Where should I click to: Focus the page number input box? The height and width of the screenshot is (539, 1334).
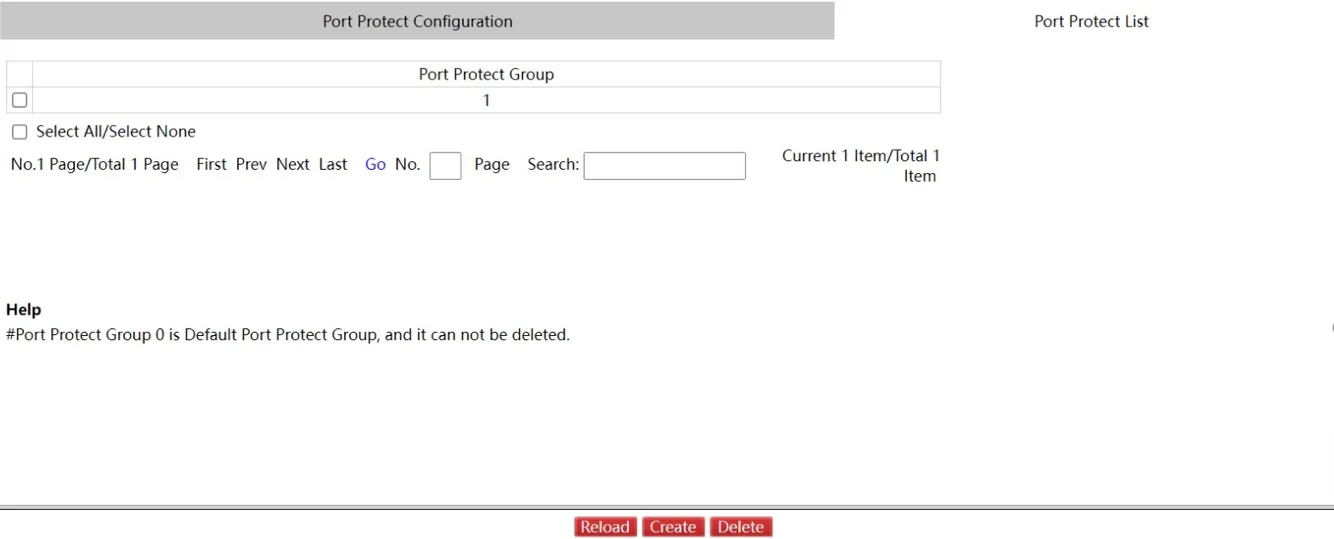coord(445,166)
